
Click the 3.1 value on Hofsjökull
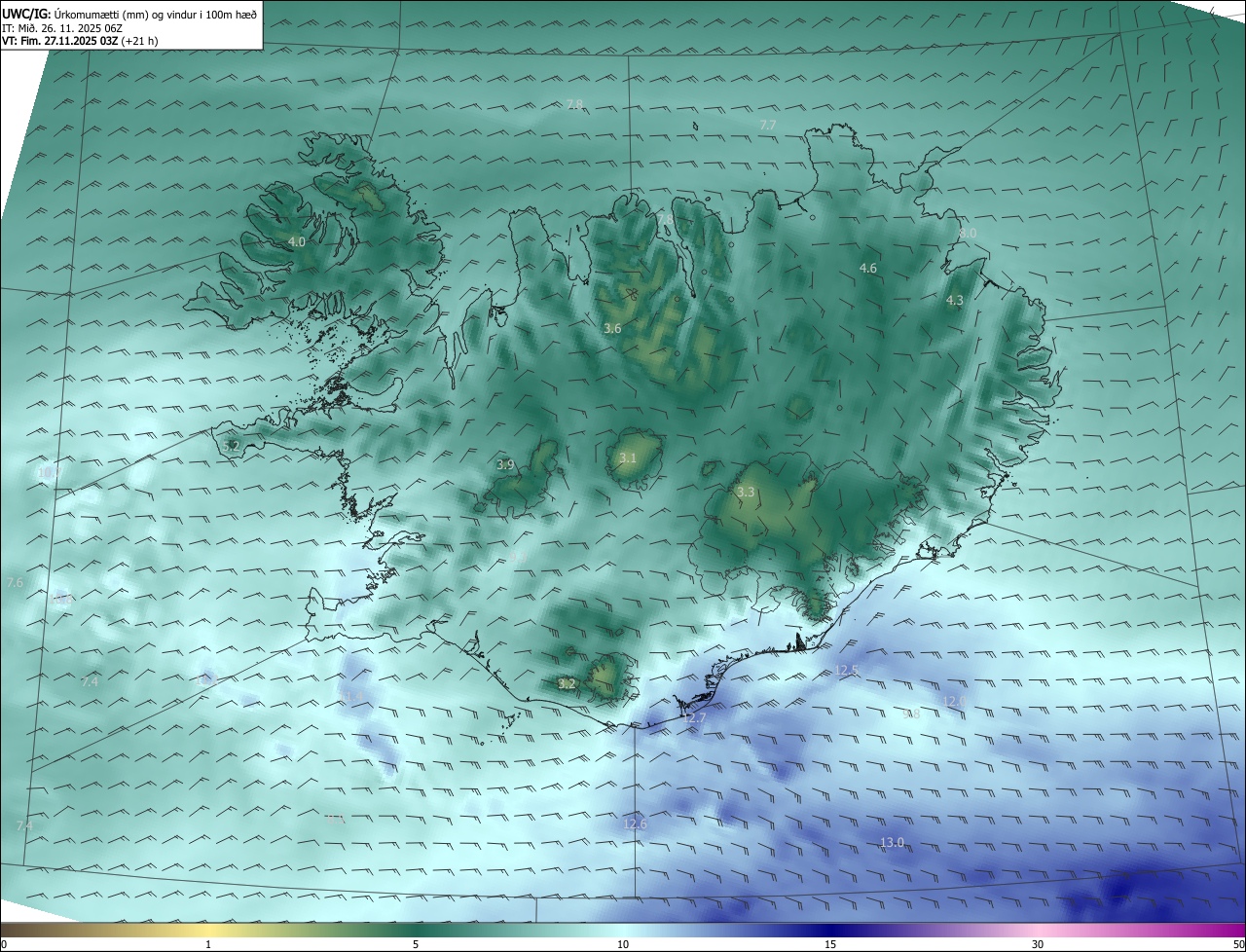click(628, 458)
